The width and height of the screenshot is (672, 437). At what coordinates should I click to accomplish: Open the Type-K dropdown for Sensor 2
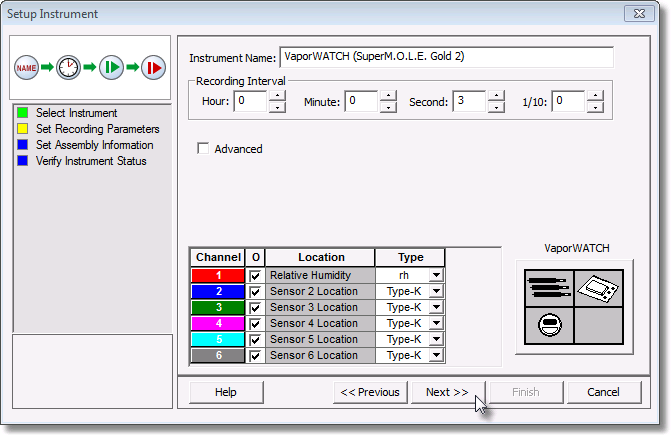point(436,291)
